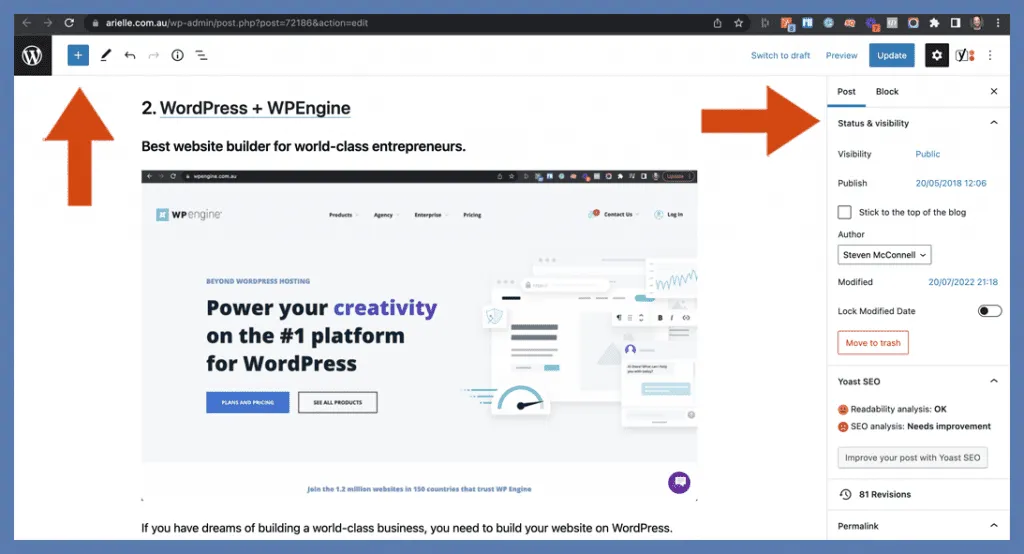
Task: Click the Readability analysis: OK text
Action: tap(898, 409)
